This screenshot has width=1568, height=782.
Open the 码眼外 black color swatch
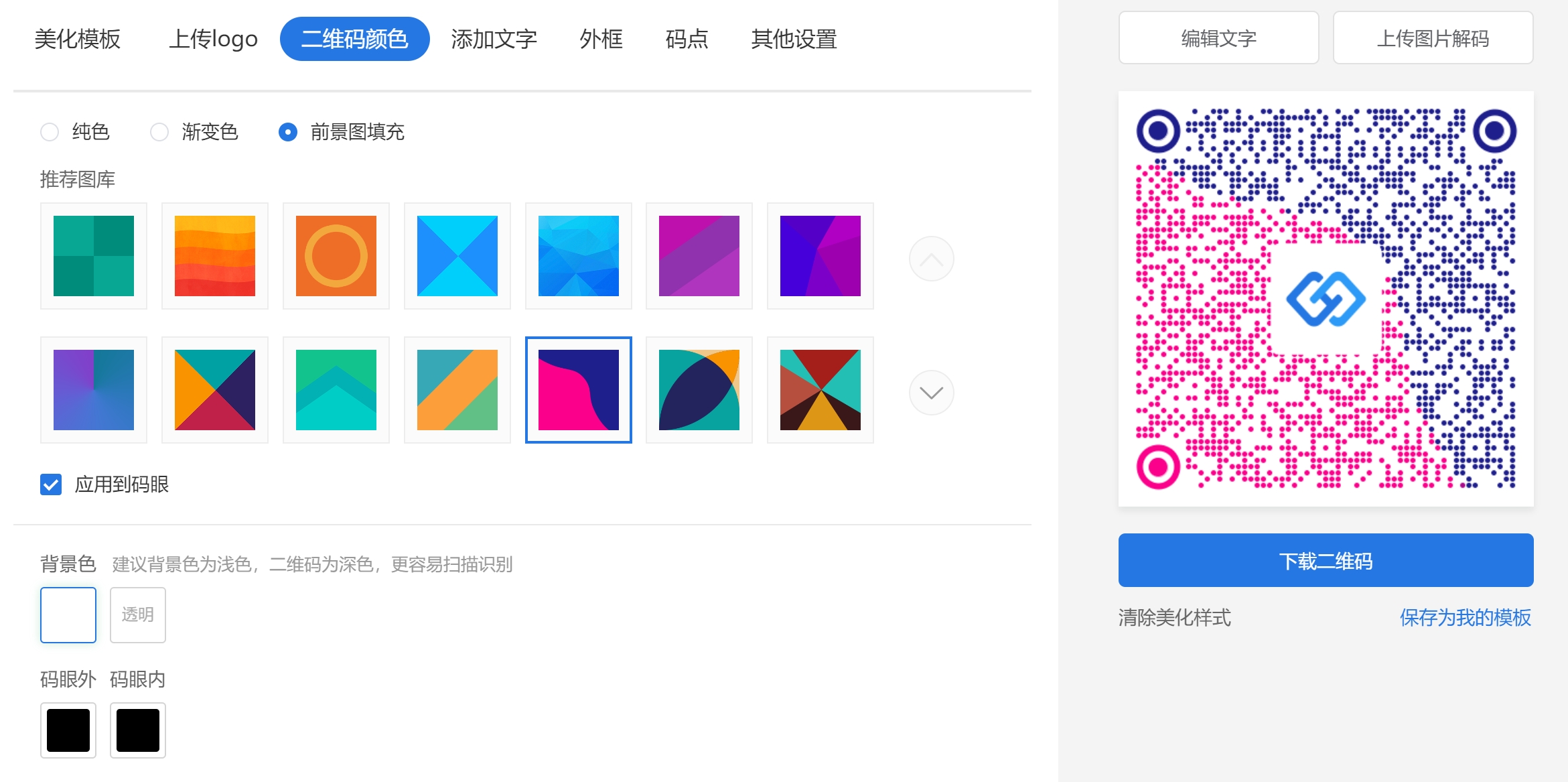point(68,730)
